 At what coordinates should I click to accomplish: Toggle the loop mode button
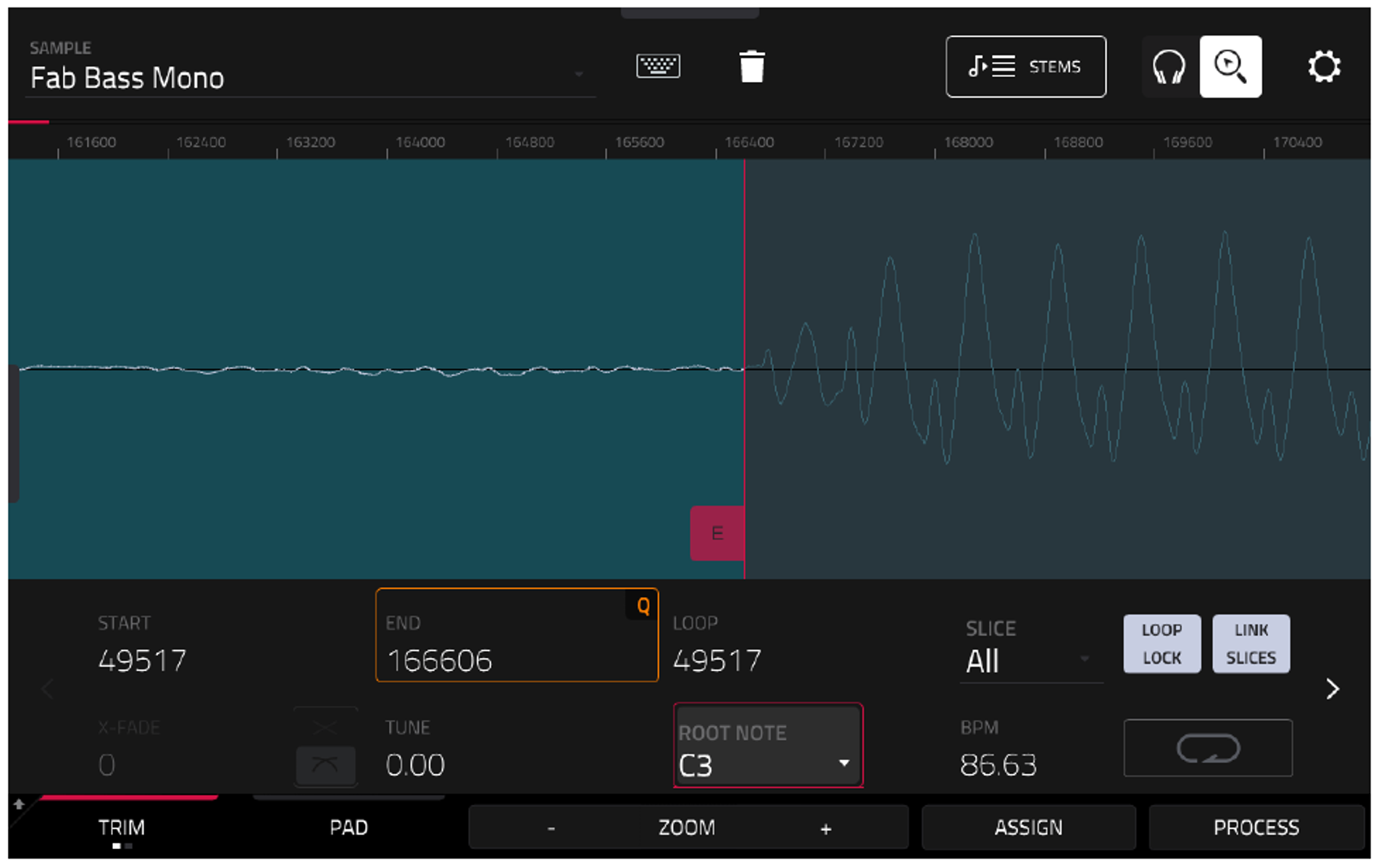(1207, 748)
